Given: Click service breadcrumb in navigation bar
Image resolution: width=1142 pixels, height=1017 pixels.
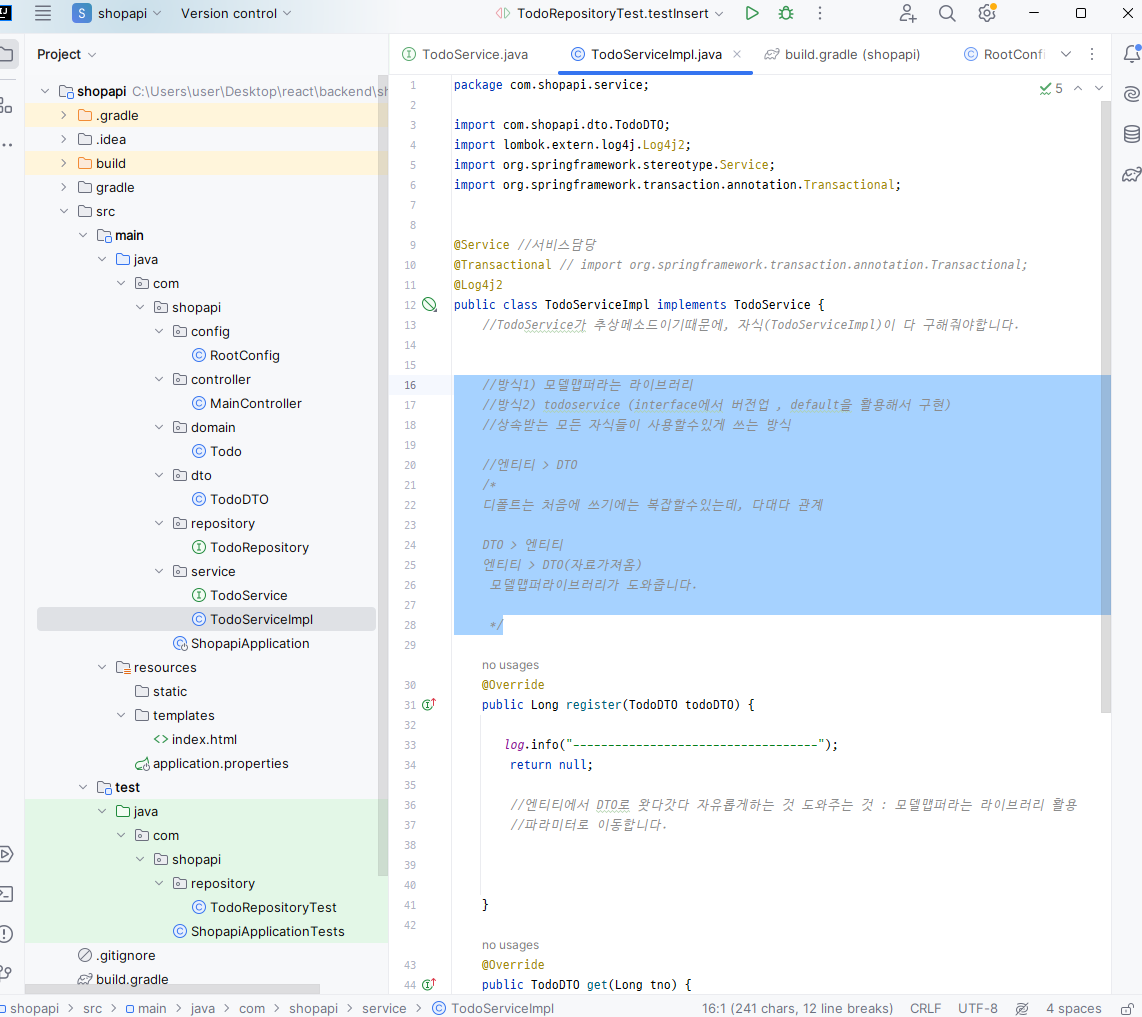Looking at the screenshot, I should [x=384, y=1008].
